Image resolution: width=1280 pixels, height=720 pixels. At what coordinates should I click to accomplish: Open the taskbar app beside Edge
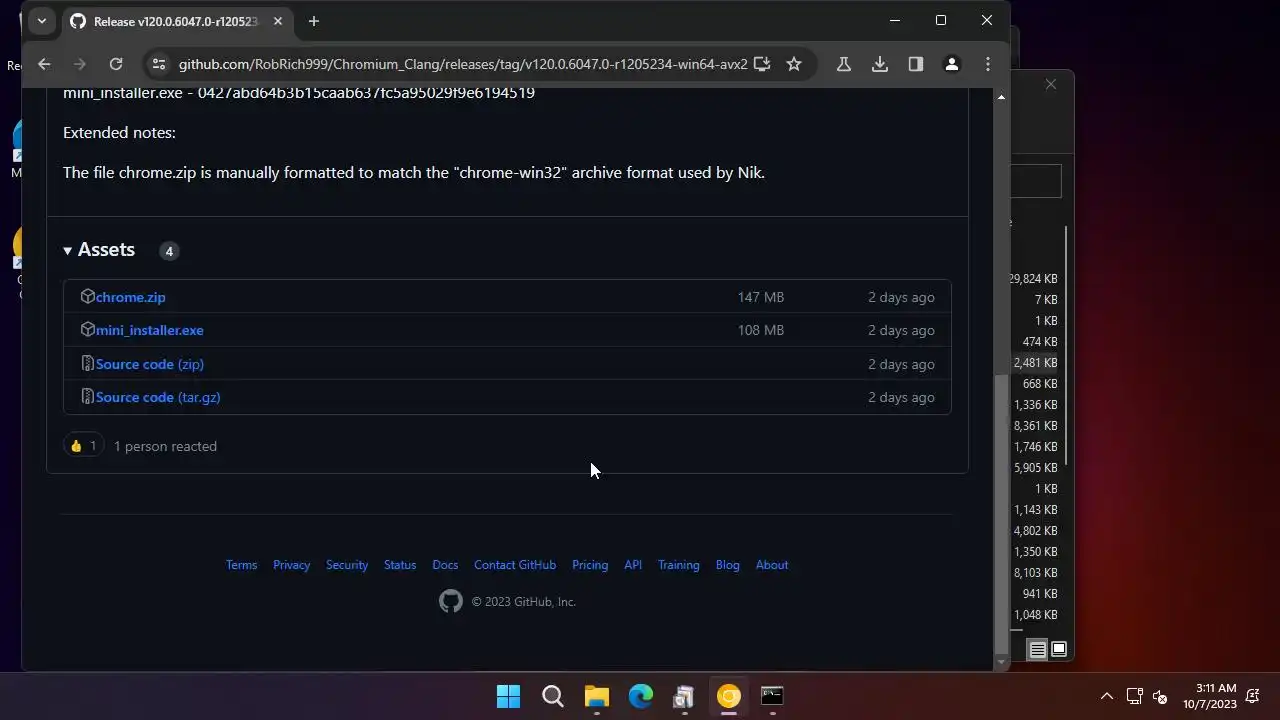(x=685, y=696)
